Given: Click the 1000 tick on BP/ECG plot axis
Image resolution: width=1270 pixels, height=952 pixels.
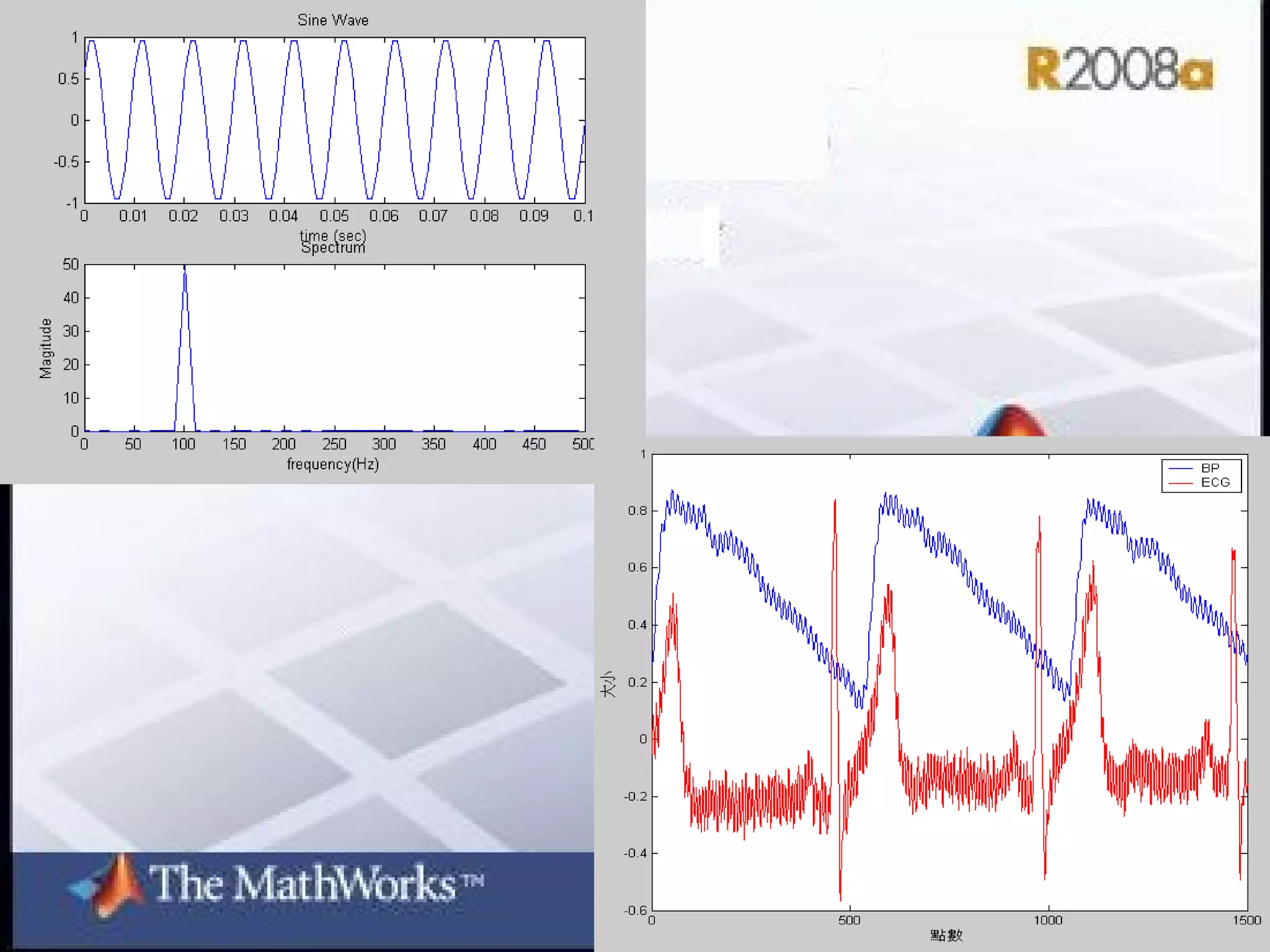Looking at the screenshot, I should [x=1048, y=920].
